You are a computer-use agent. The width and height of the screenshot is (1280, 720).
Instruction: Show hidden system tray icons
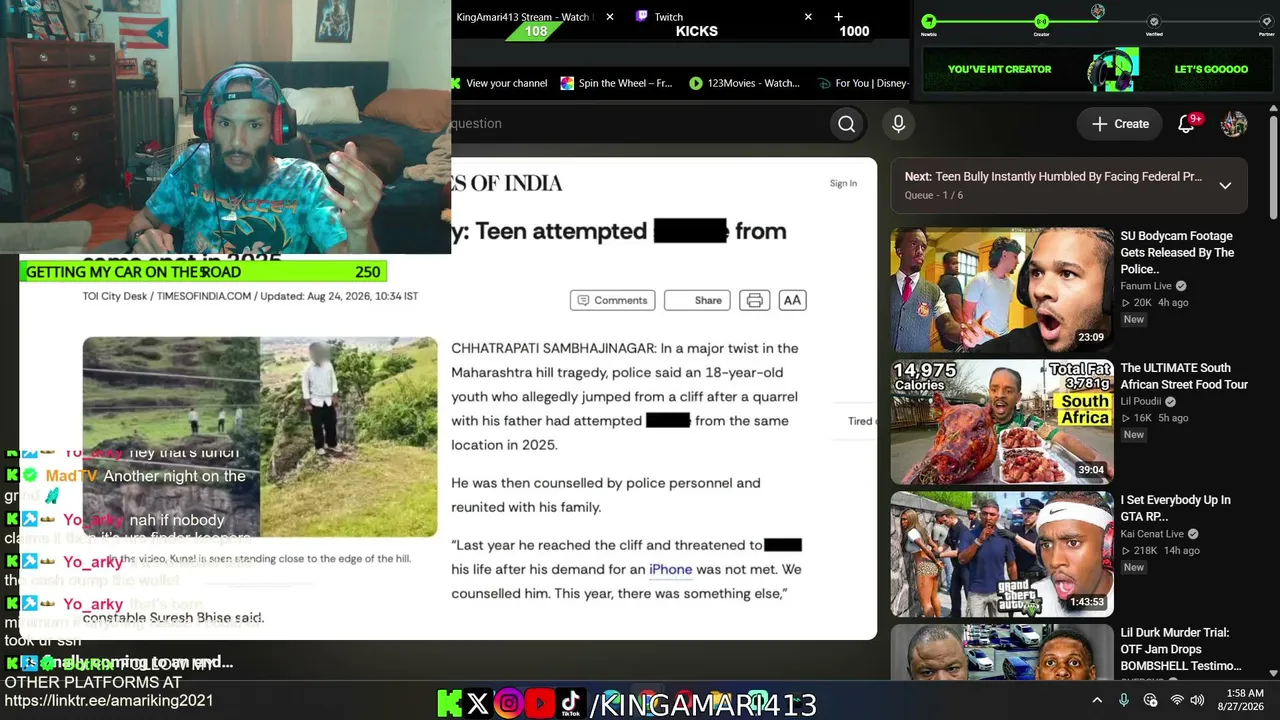(x=1097, y=700)
